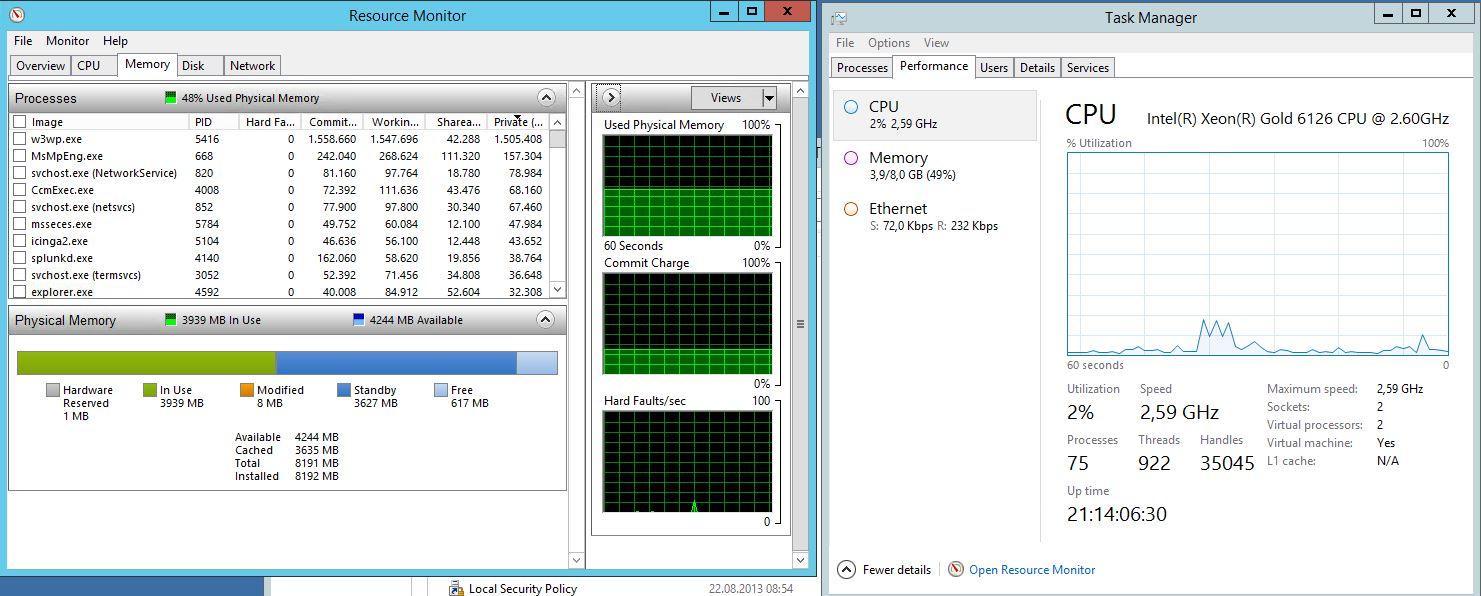Sort by Hard Faults column header

coord(269,122)
